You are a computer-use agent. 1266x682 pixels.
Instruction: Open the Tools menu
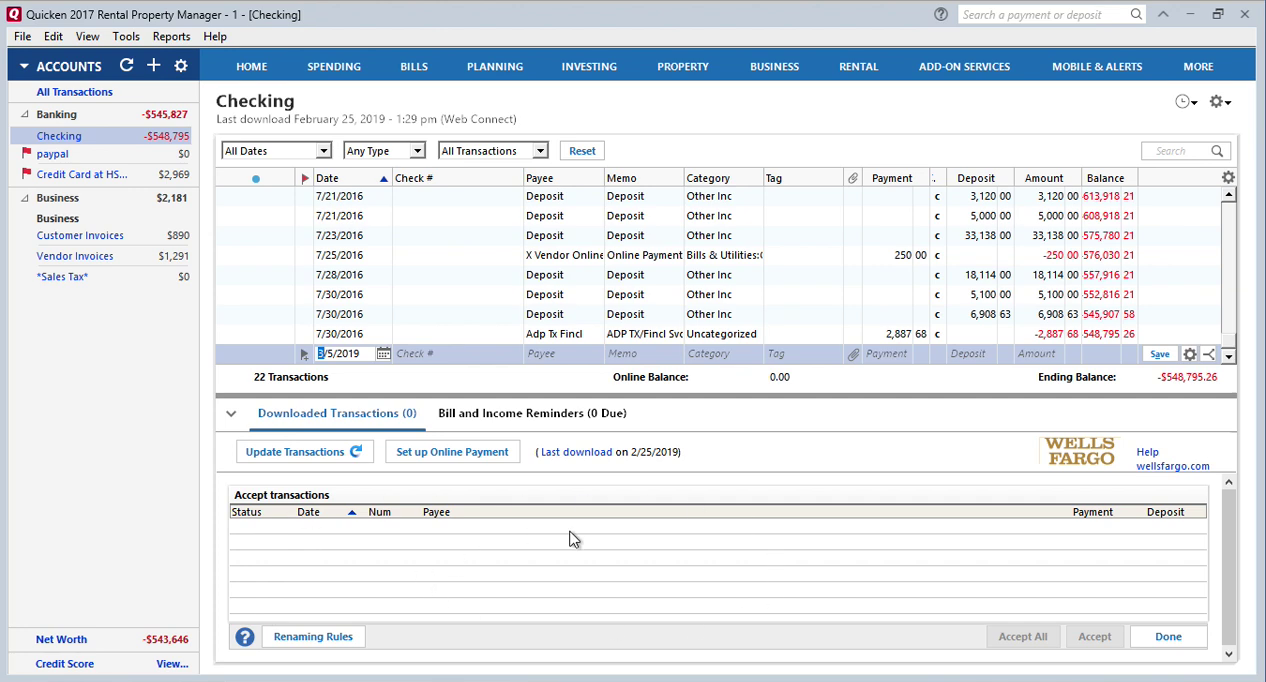pyautogui.click(x=126, y=36)
